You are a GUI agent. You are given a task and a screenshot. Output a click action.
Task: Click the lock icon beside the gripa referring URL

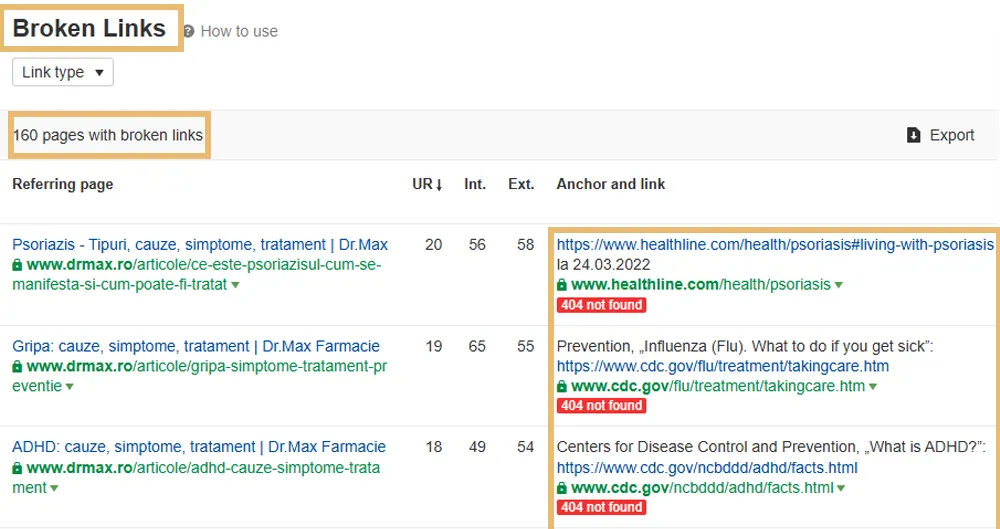point(18,367)
